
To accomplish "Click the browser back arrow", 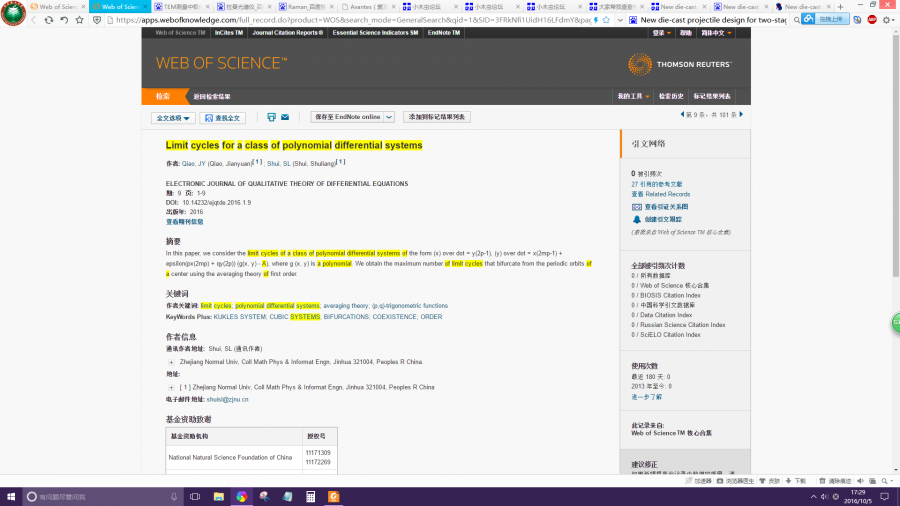I will (x=33, y=20).
